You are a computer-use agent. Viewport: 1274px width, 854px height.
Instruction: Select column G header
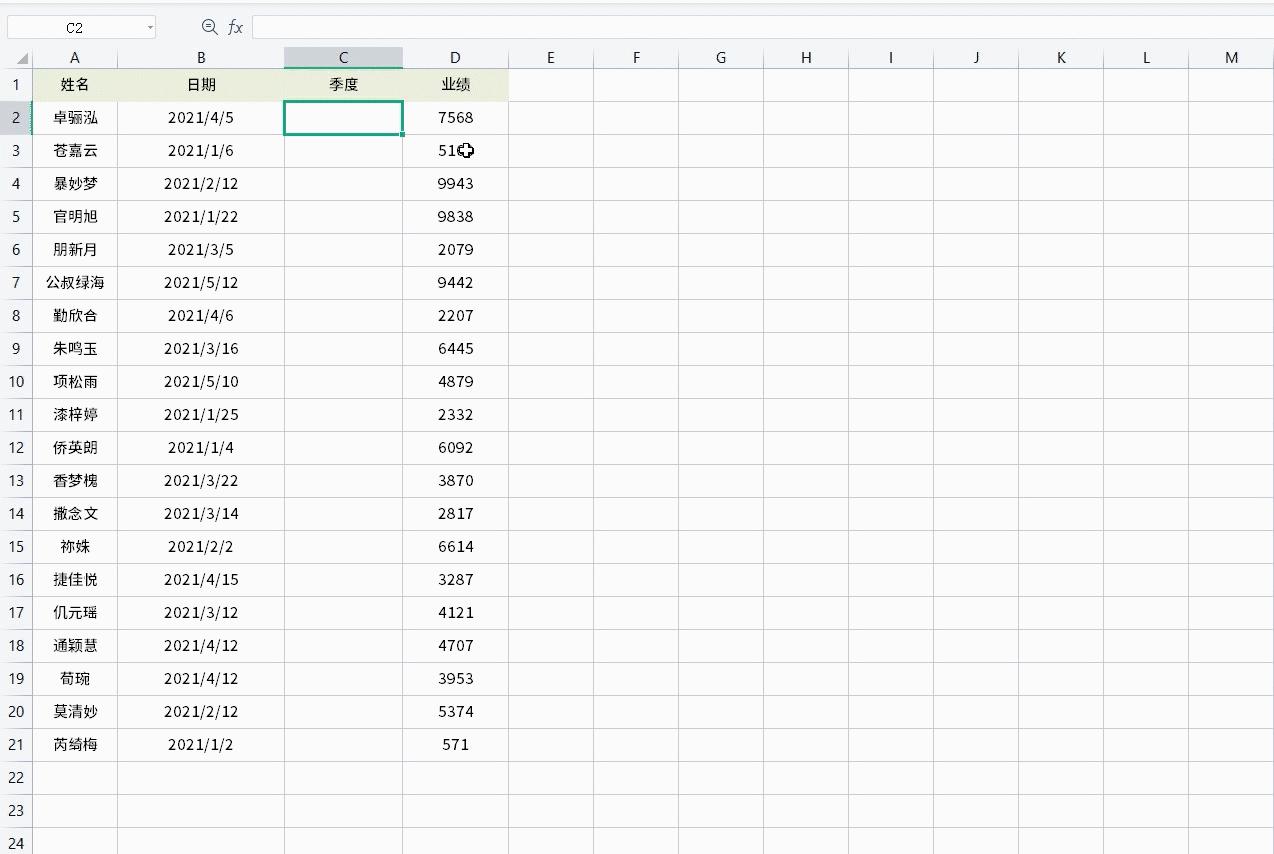(721, 58)
